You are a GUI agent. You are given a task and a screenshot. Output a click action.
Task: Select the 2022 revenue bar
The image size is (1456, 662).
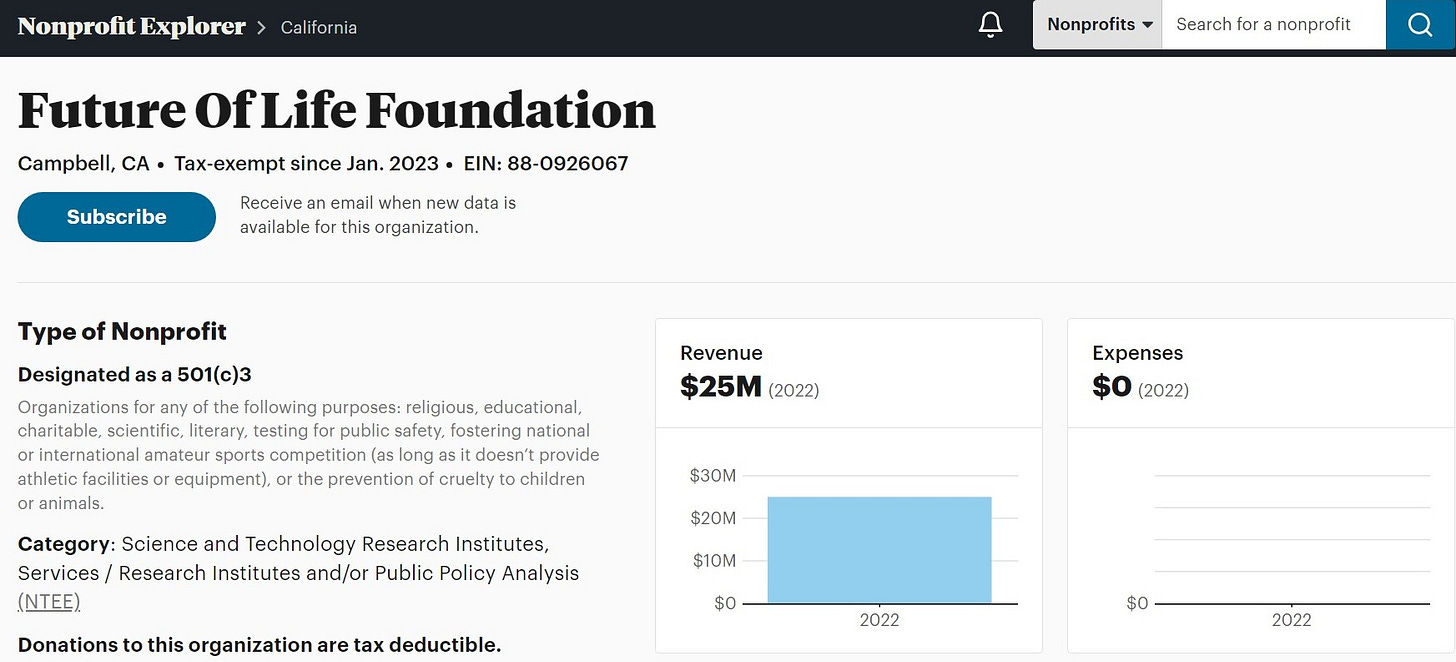pyautogui.click(x=880, y=550)
